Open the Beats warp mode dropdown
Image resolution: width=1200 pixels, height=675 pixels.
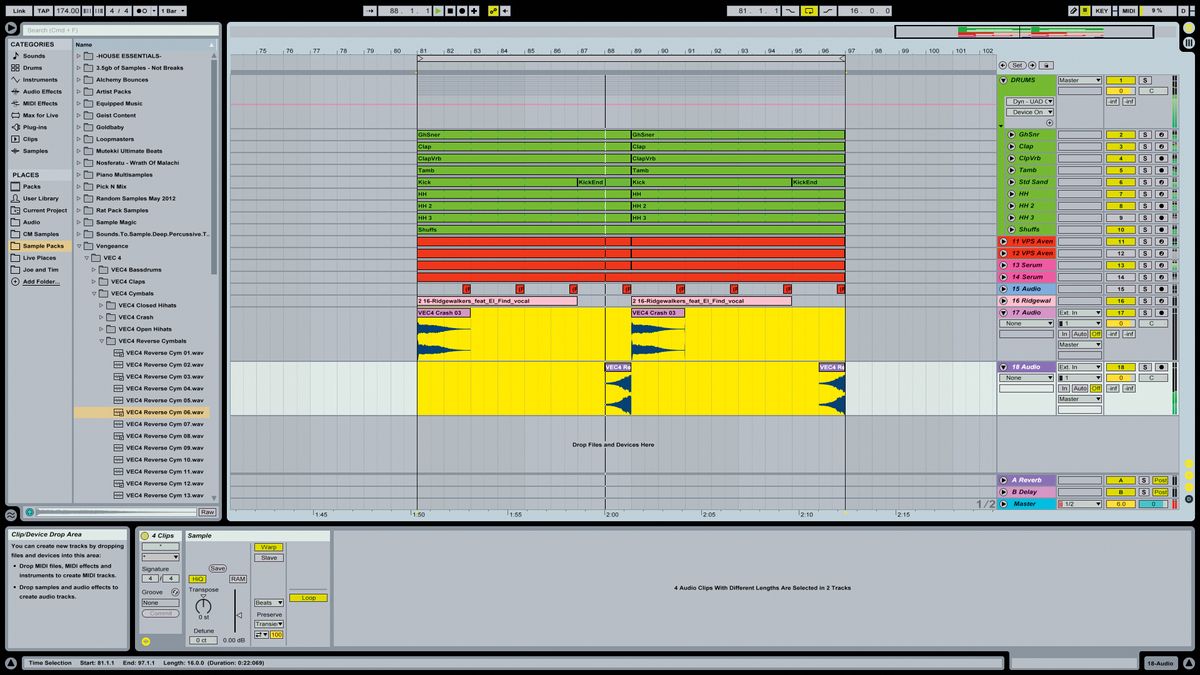pyautogui.click(x=268, y=603)
